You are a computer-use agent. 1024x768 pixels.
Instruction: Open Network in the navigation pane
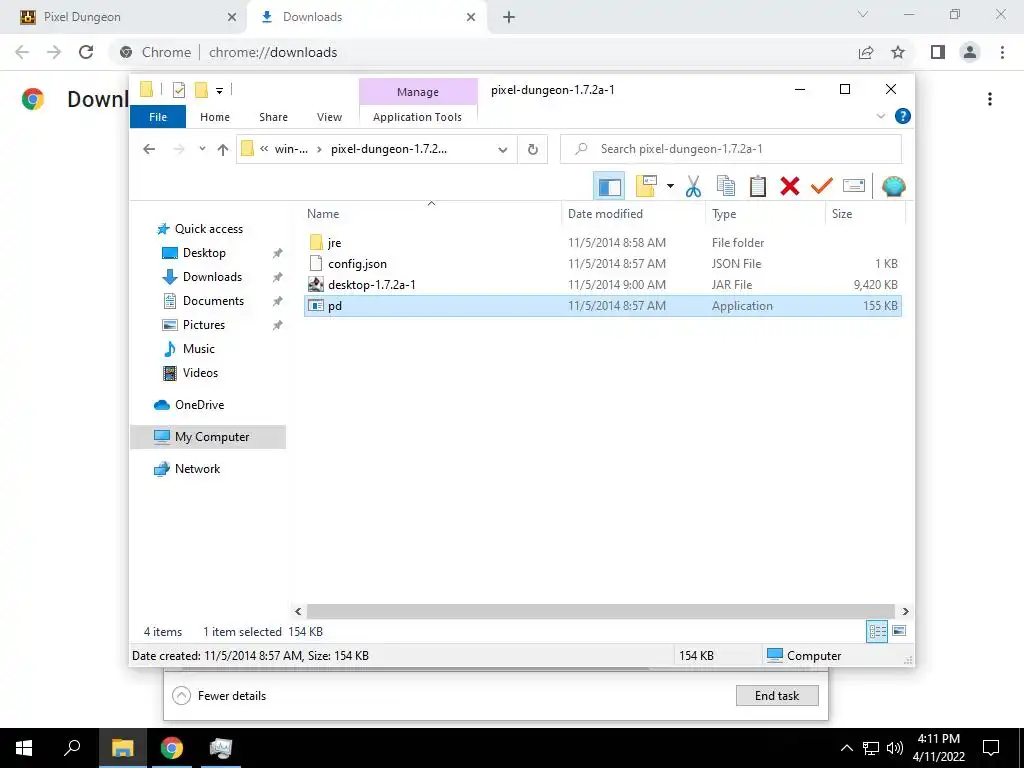197,469
